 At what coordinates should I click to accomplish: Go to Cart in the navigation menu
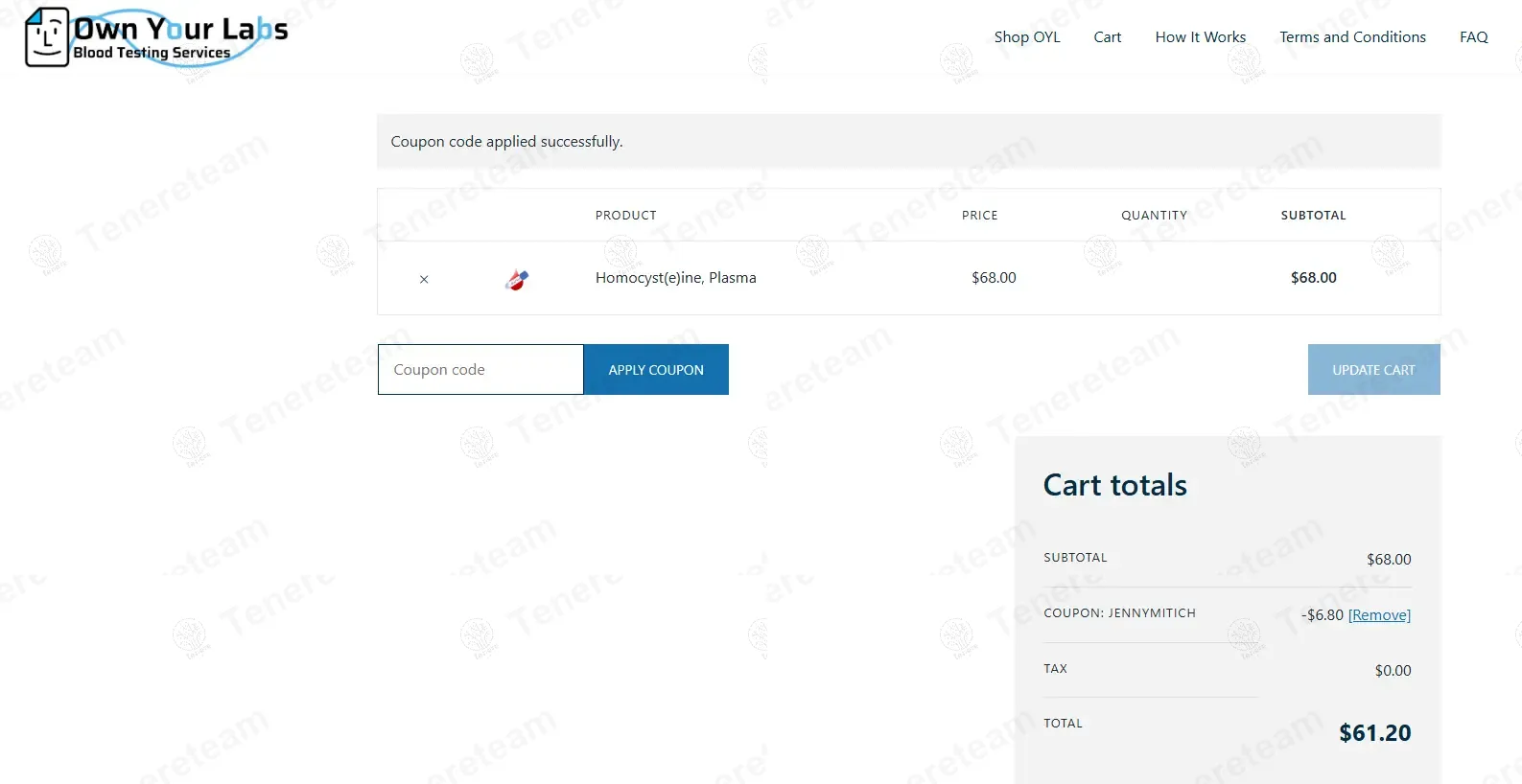tap(1107, 37)
